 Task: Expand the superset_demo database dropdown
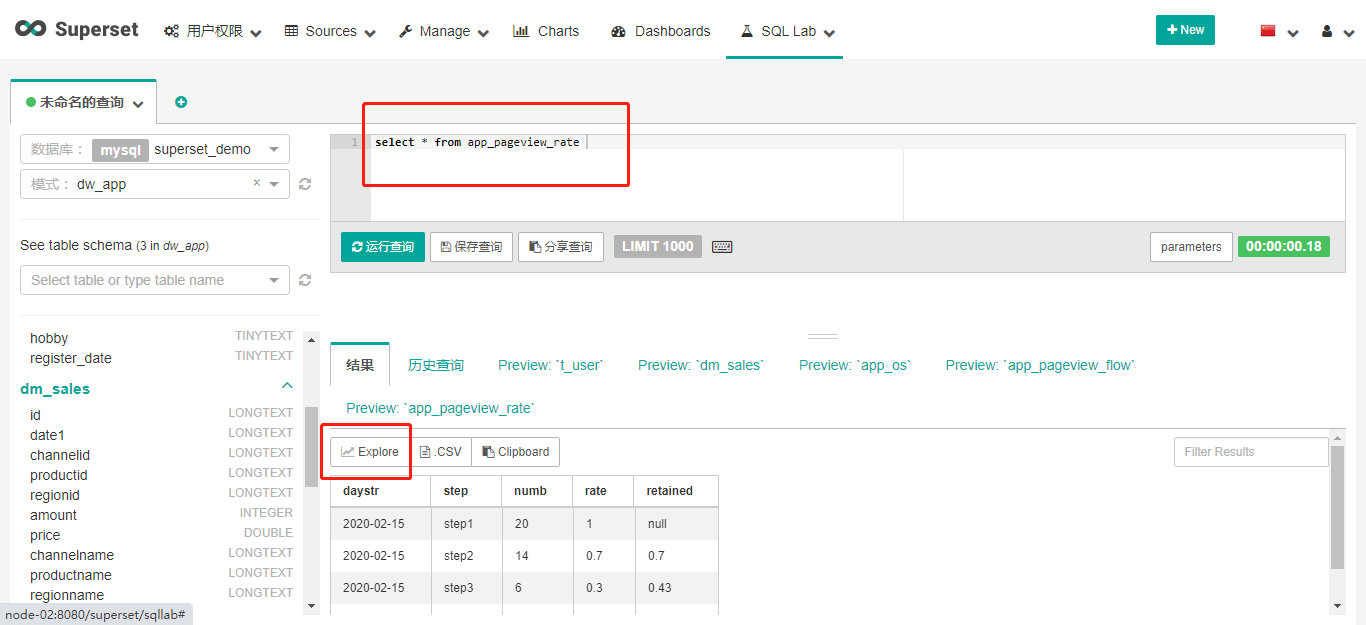click(274, 148)
